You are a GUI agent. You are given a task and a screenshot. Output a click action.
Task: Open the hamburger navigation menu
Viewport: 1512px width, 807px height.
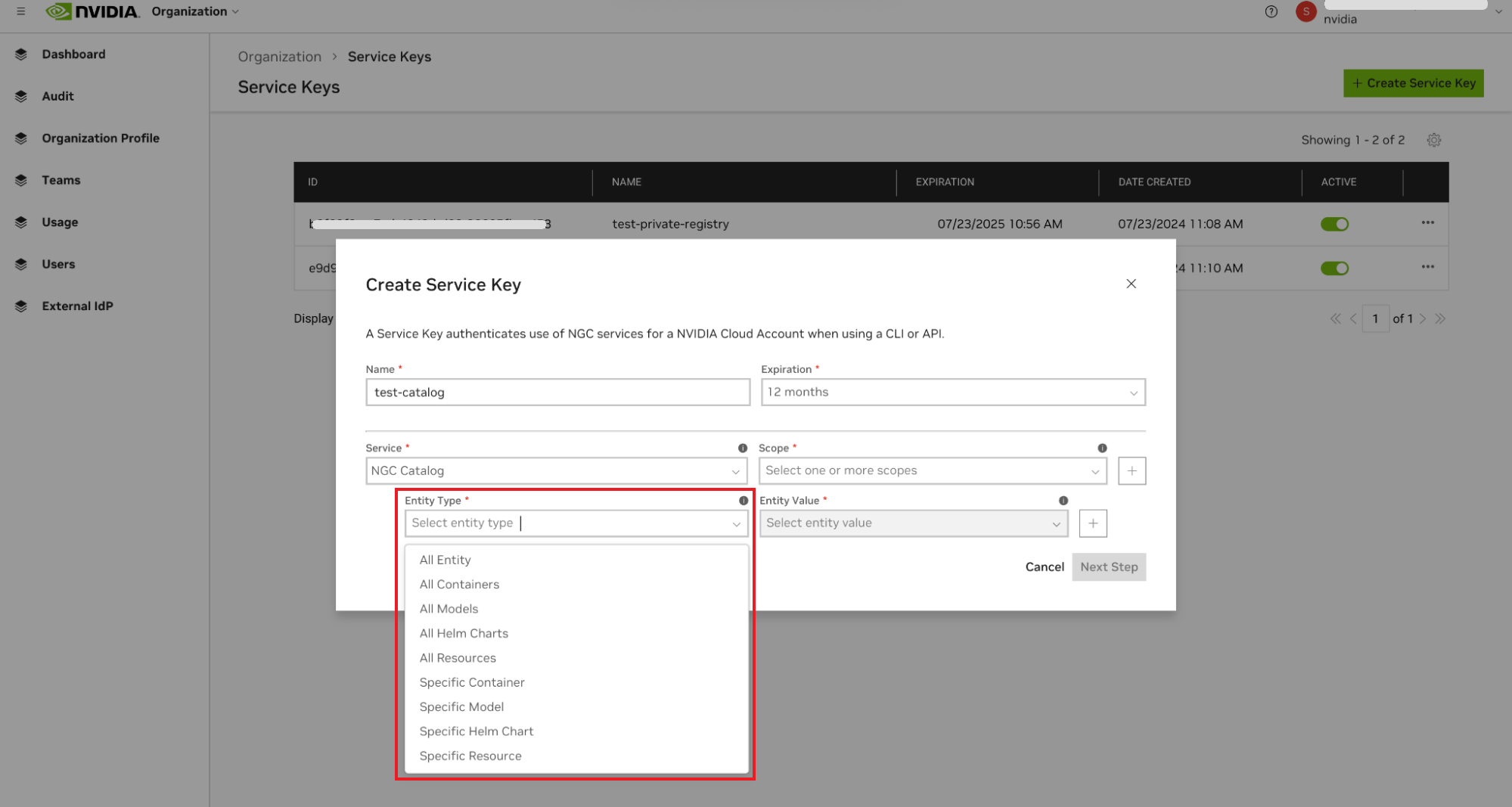click(x=21, y=11)
